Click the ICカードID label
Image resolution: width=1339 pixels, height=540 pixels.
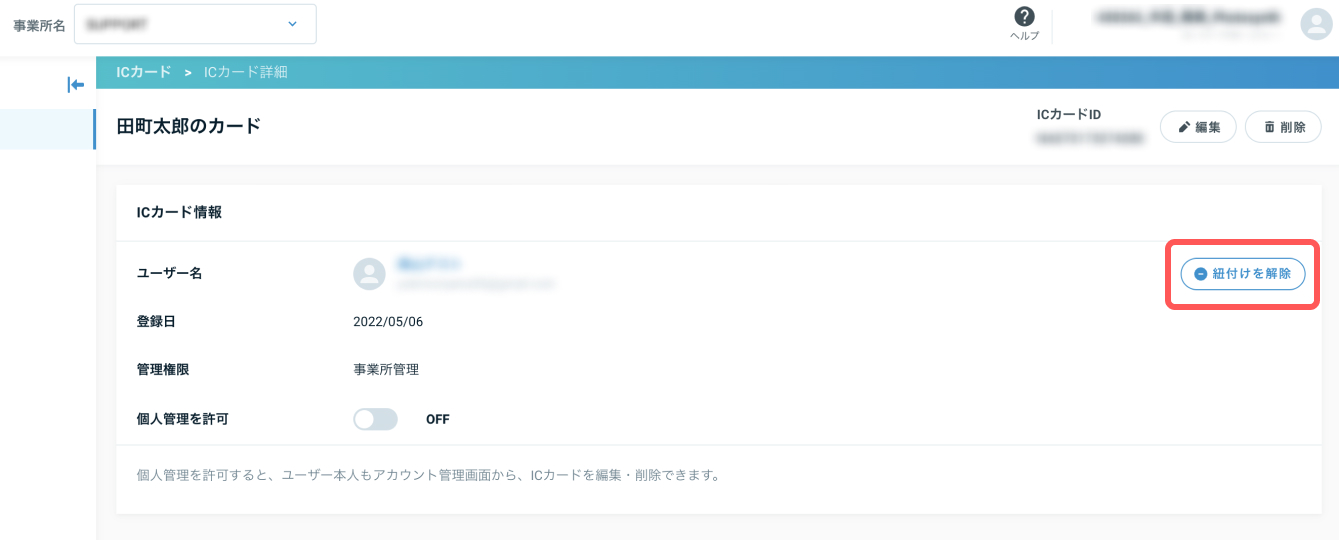click(x=1069, y=115)
